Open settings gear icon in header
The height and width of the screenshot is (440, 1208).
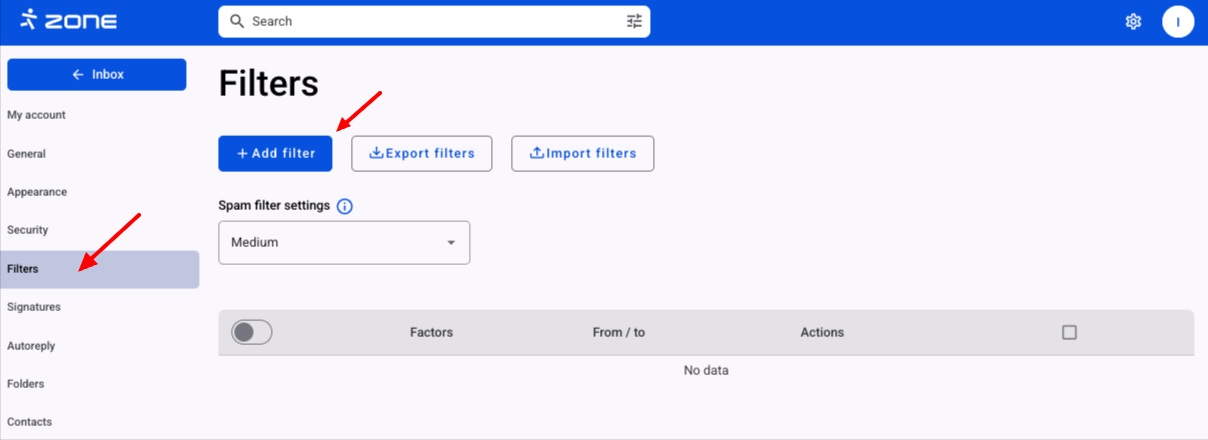pos(1133,21)
